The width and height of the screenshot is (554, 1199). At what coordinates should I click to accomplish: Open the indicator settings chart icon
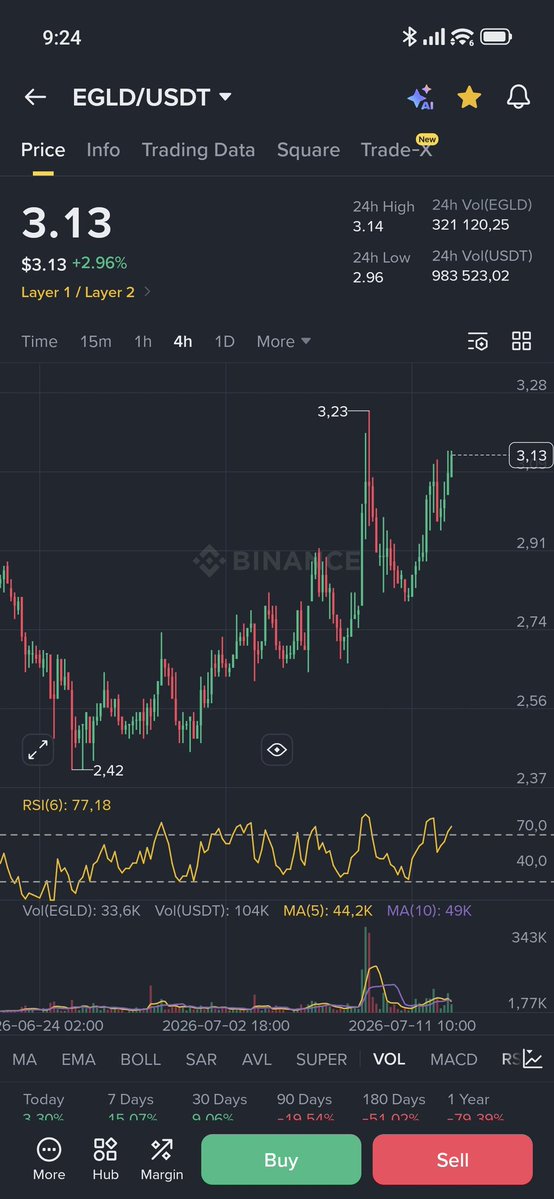click(533, 1059)
